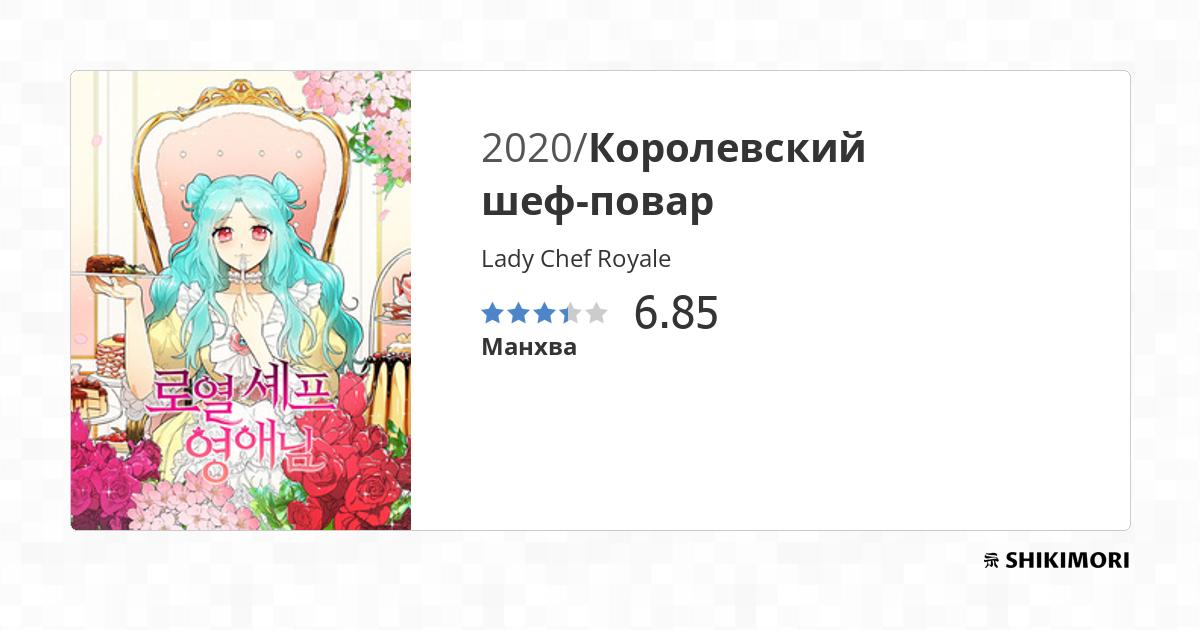This screenshot has width=1200, height=630.
Task: Select the Lady Chef Royale English title
Action: [576, 259]
